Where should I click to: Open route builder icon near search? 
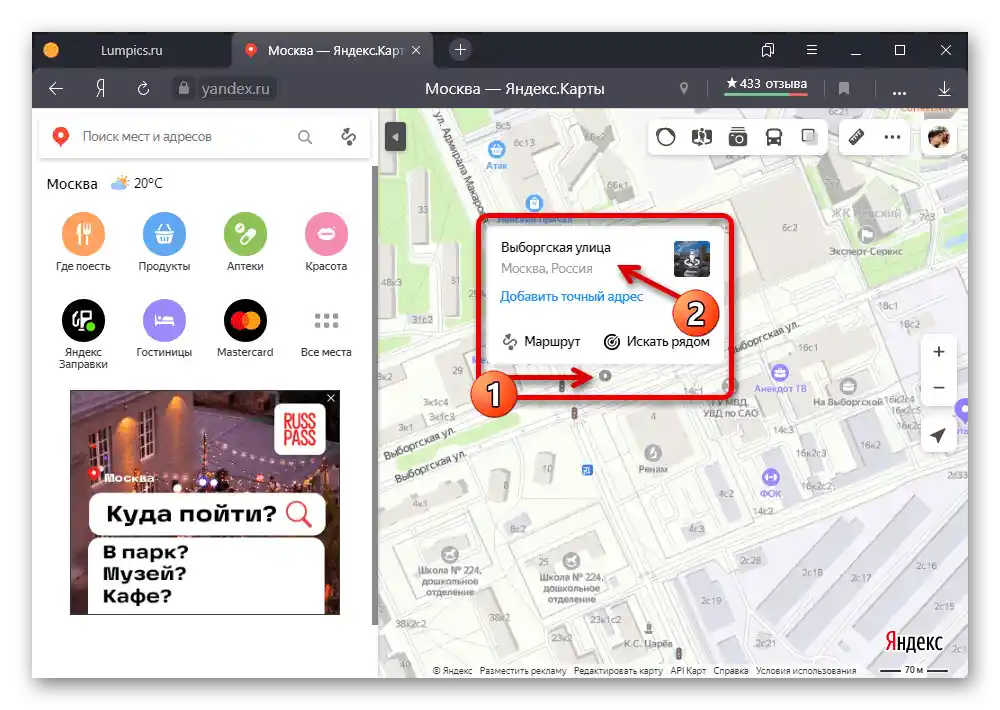tap(348, 137)
